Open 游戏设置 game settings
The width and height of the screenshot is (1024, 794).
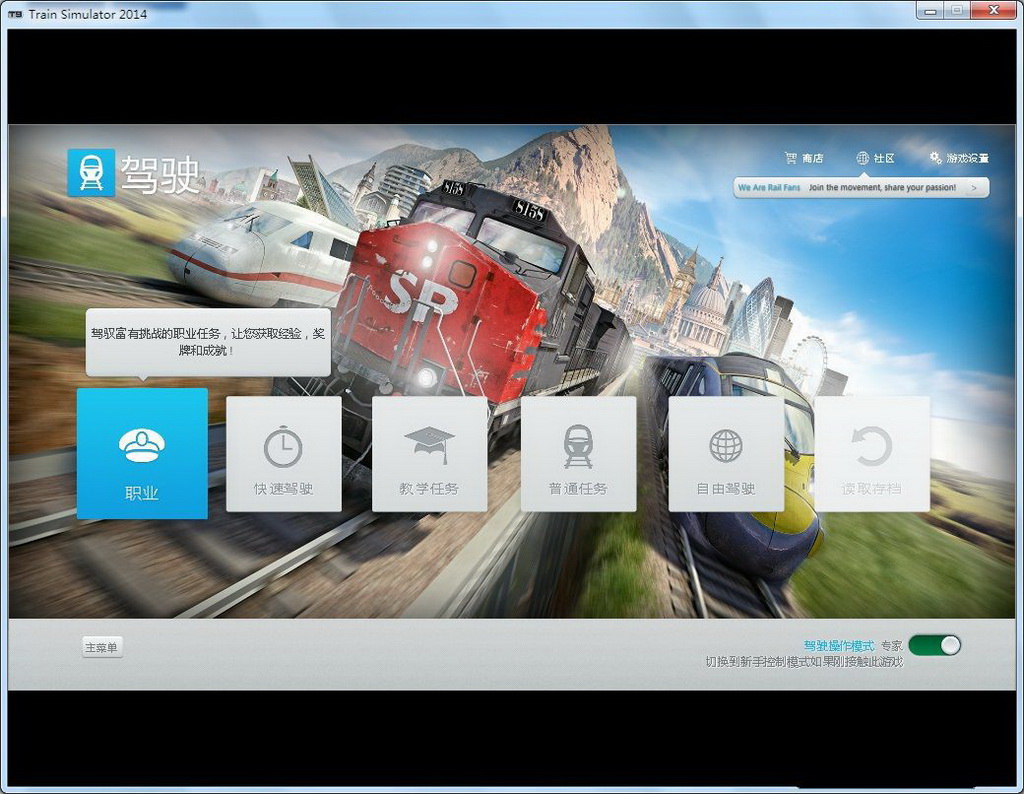pyautogui.click(x=959, y=158)
